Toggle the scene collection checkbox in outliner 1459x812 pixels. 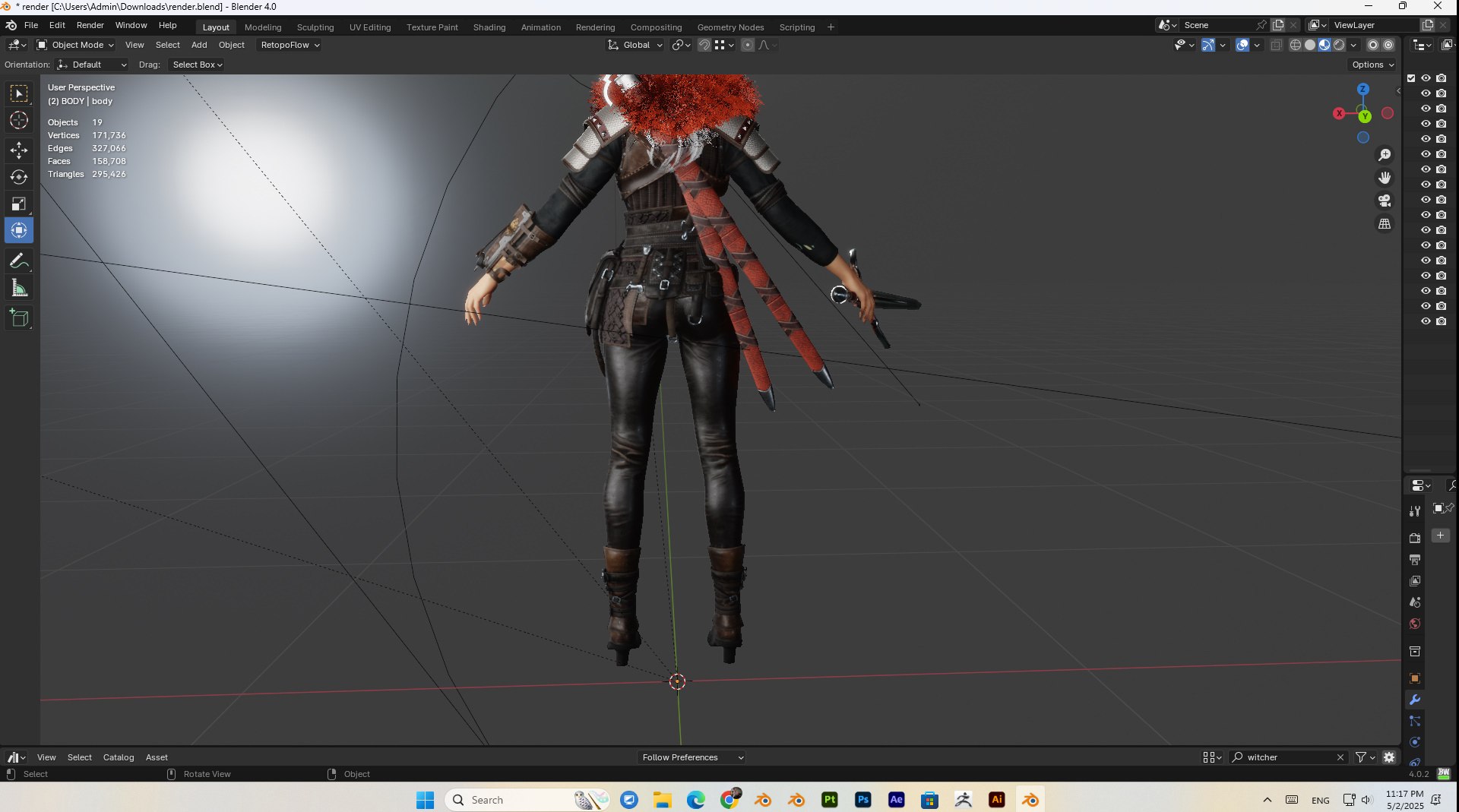point(1411,78)
